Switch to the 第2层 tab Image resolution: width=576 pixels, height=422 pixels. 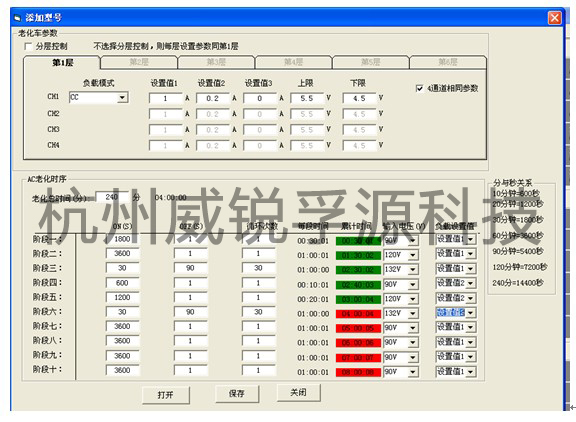pos(139,62)
